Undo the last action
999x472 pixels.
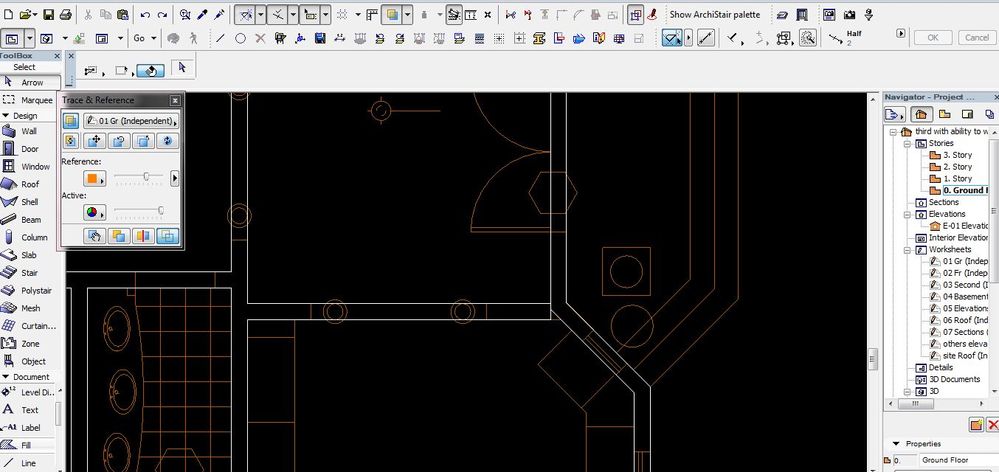[x=145, y=14]
